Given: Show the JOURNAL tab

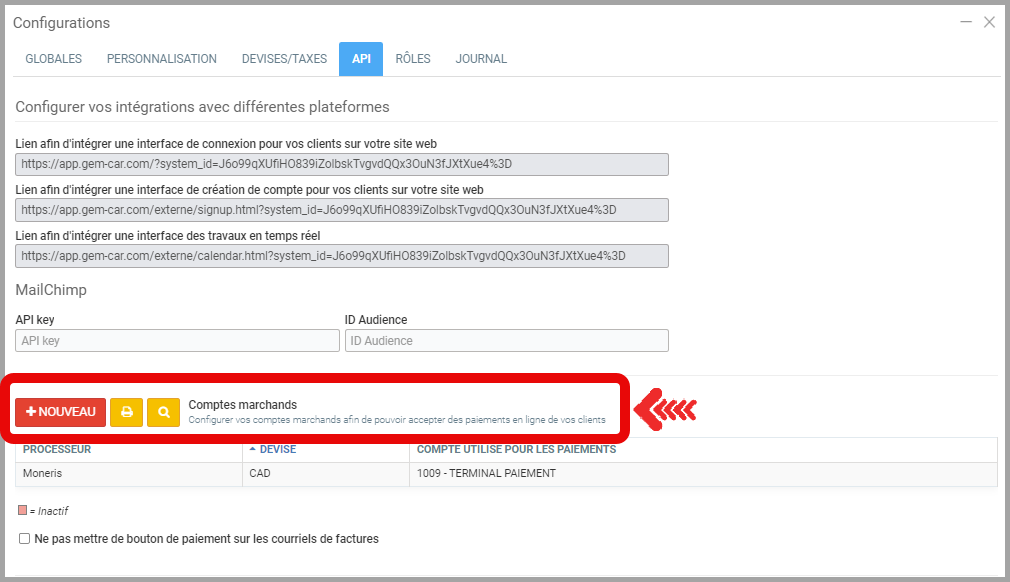Looking at the screenshot, I should pyautogui.click(x=481, y=59).
